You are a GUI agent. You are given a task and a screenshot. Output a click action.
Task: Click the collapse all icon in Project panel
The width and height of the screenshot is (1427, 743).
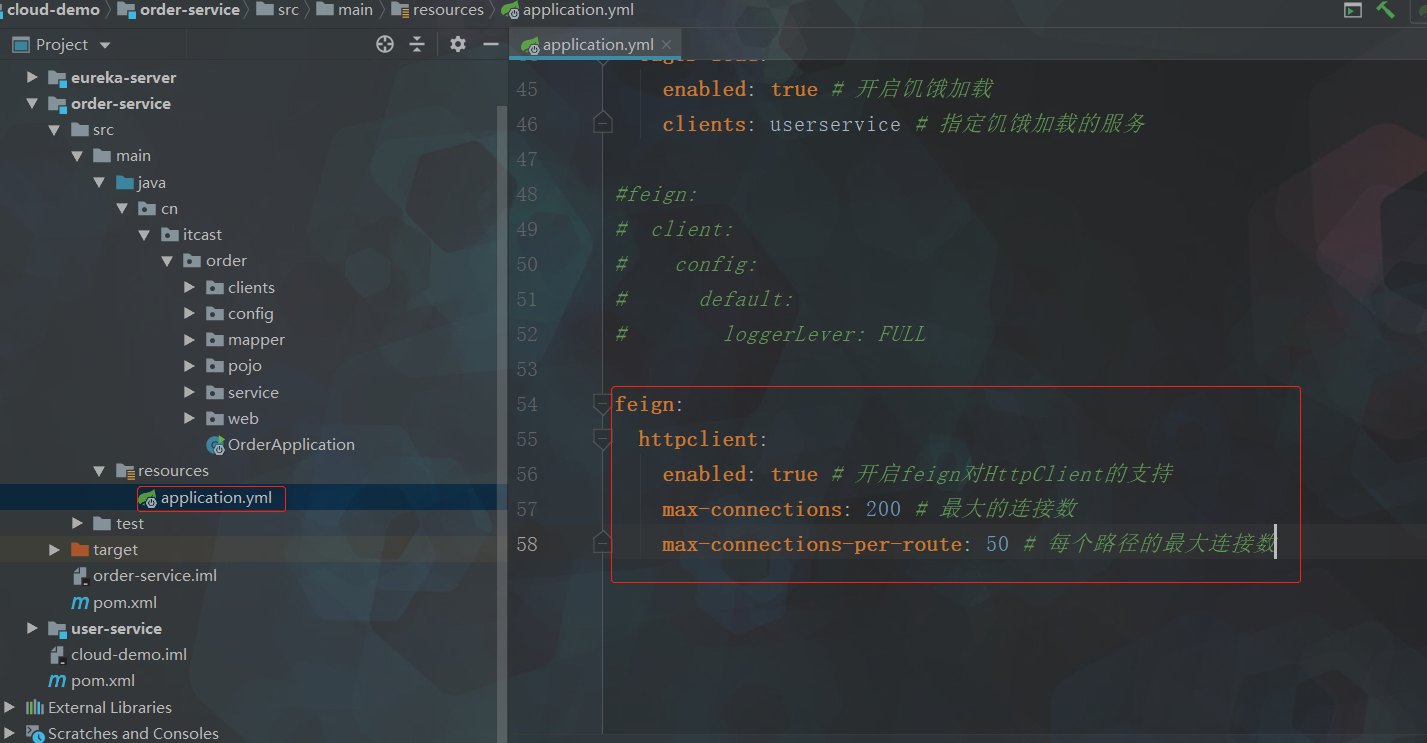click(x=417, y=44)
